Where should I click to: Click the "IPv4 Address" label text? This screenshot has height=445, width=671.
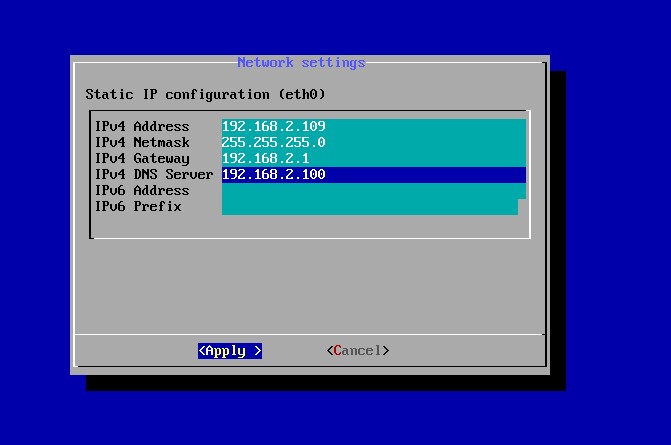141,127
